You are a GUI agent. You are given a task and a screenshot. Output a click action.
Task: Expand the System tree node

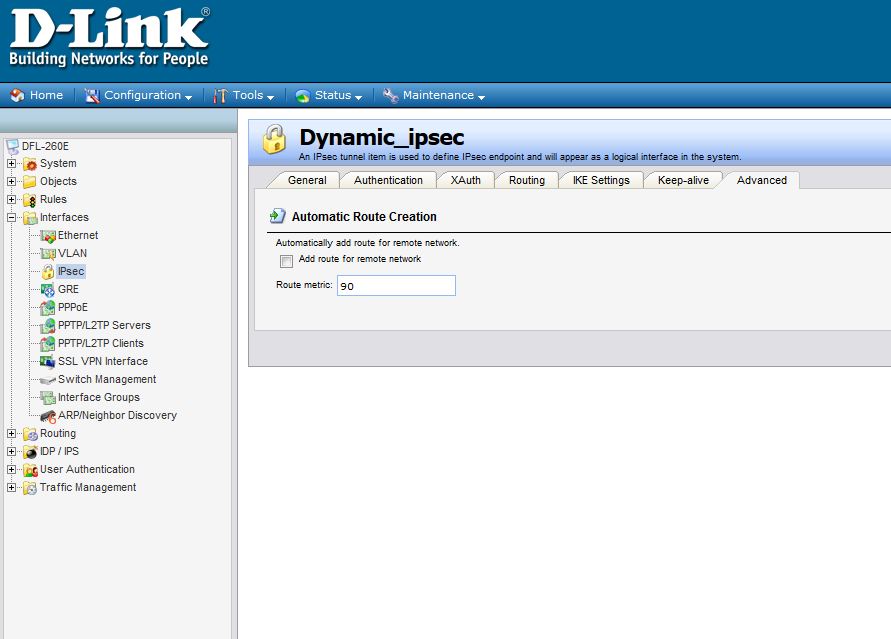[12, 163]
